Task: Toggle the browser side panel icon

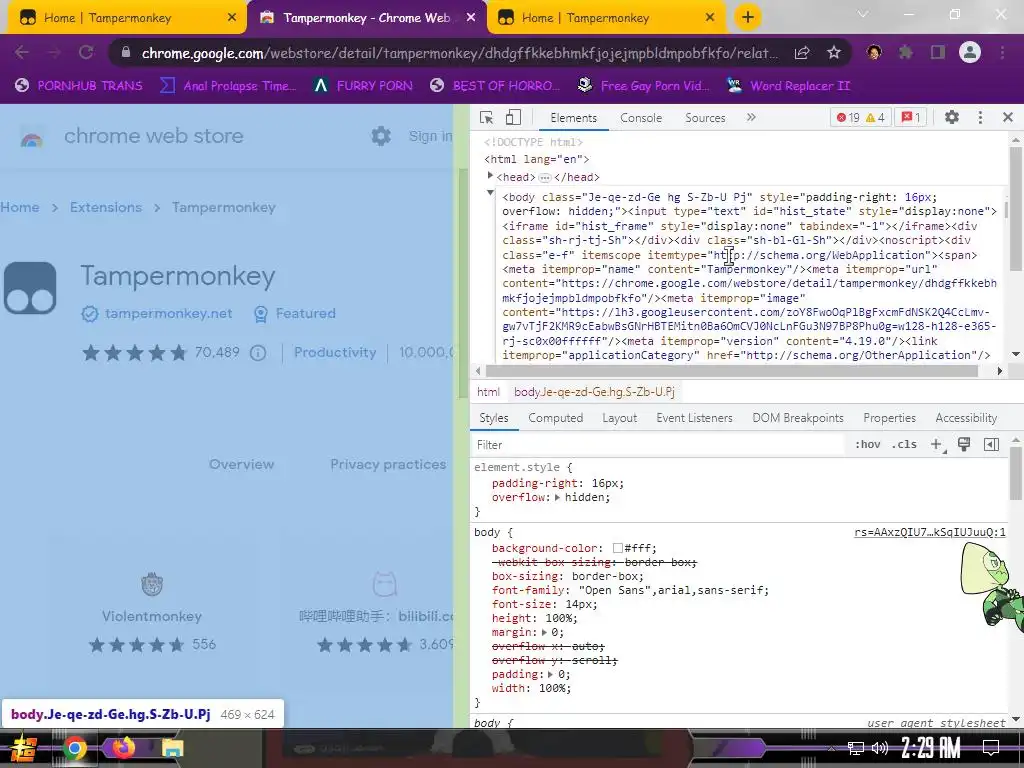Action: click(938, 52)
